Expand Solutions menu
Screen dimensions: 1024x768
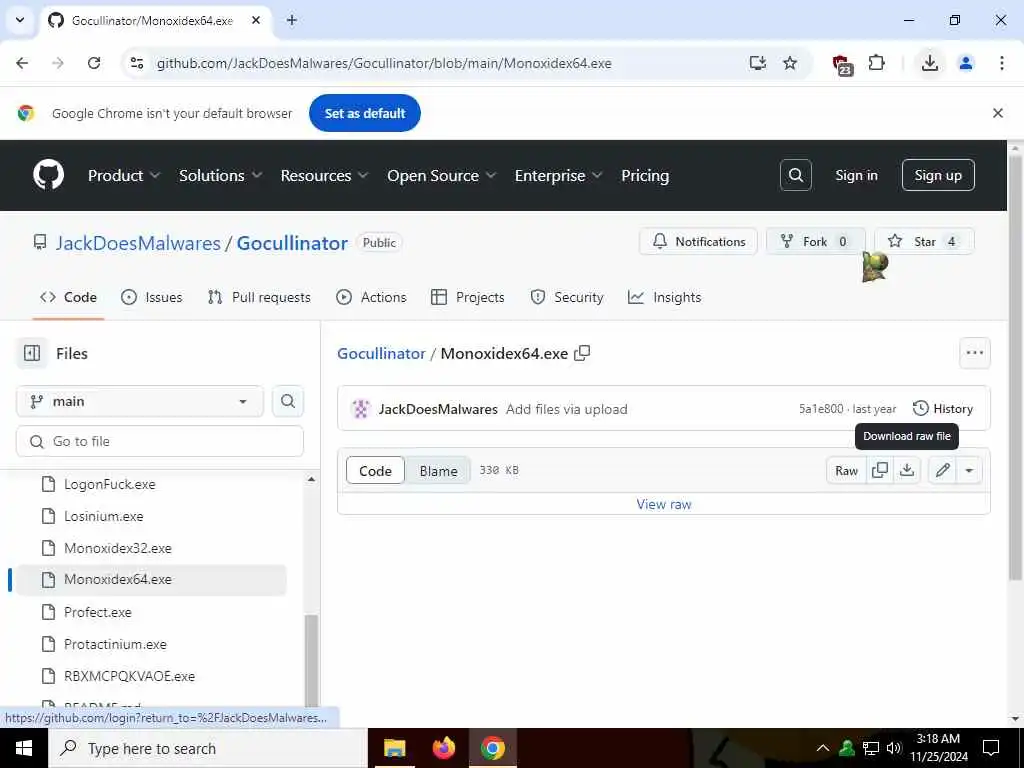pyautogui.click(x=221, y=175)
